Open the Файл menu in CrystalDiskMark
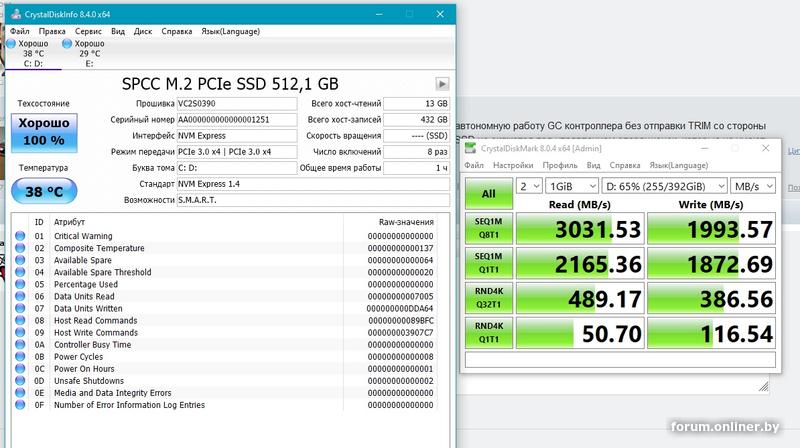Viewport: 800px width, 448px height. pos(474,165)
